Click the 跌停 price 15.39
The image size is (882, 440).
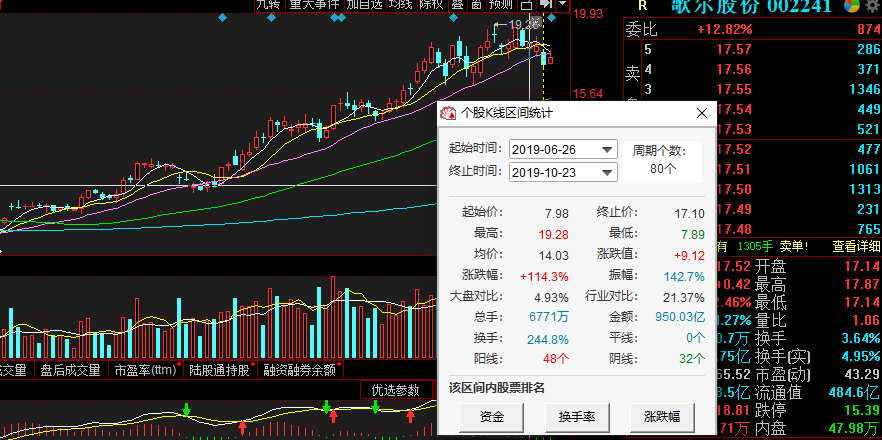pos(862,410)
